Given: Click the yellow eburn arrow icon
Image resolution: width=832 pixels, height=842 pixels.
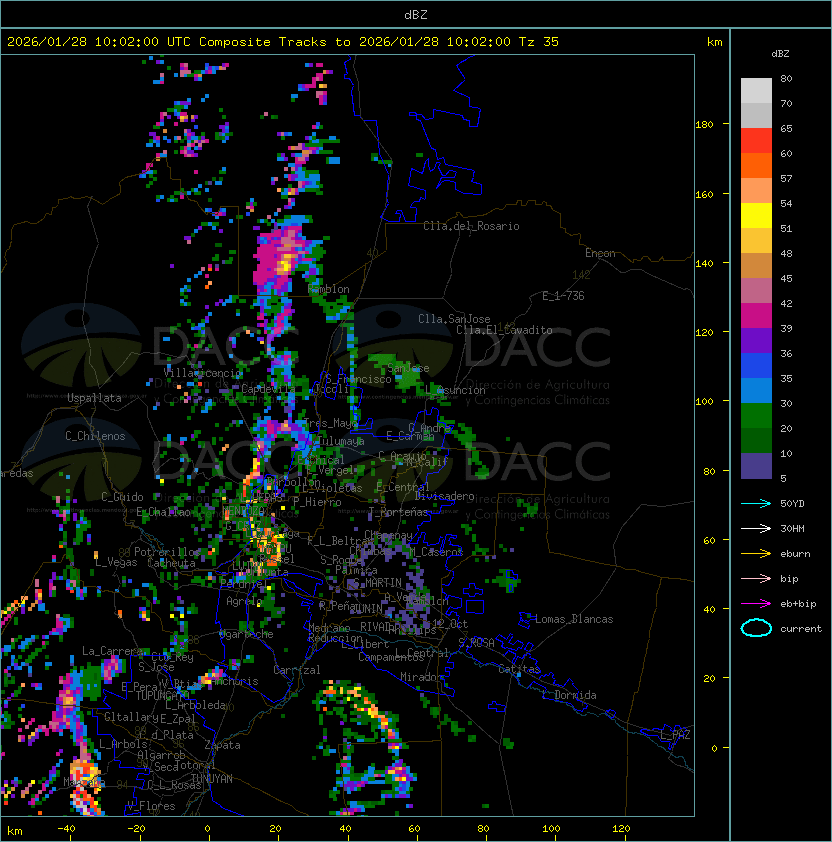Looking at the screenshot, I should pyautogui.click(x=756, y=554).
